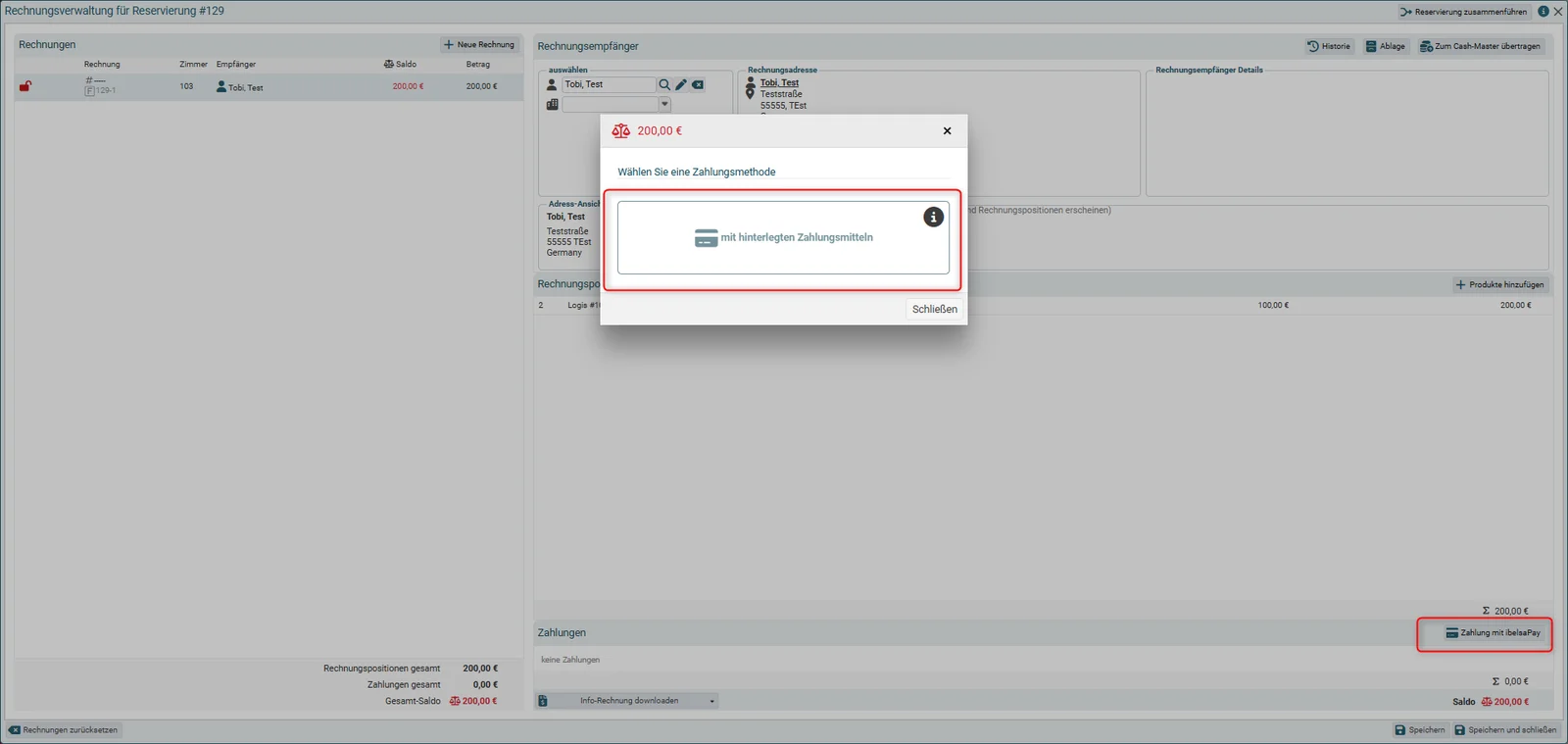Close the Rechnungsverwaltung window
1568x744 pixels.
[1558, 12]
